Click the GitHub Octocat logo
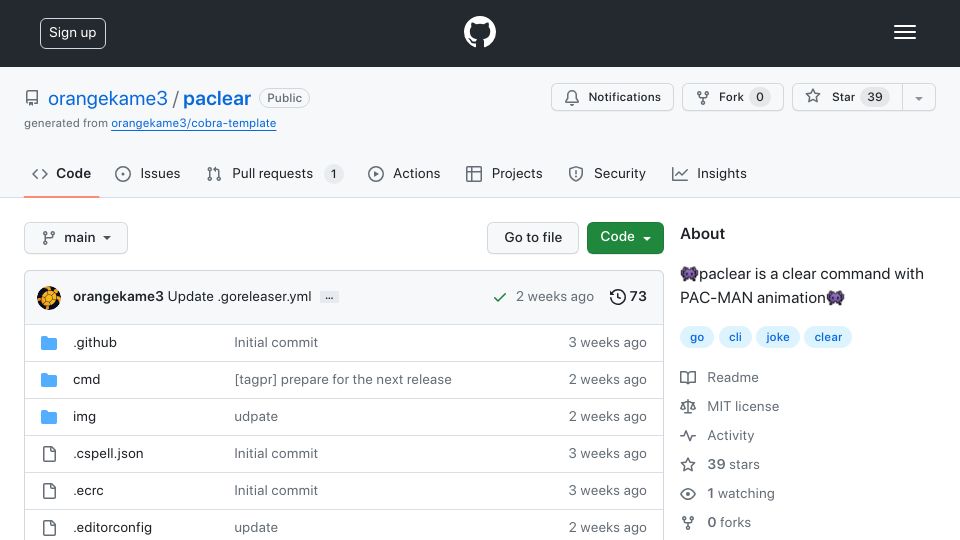The width and height of the screenshot is (960, 540). click(479, 32)
